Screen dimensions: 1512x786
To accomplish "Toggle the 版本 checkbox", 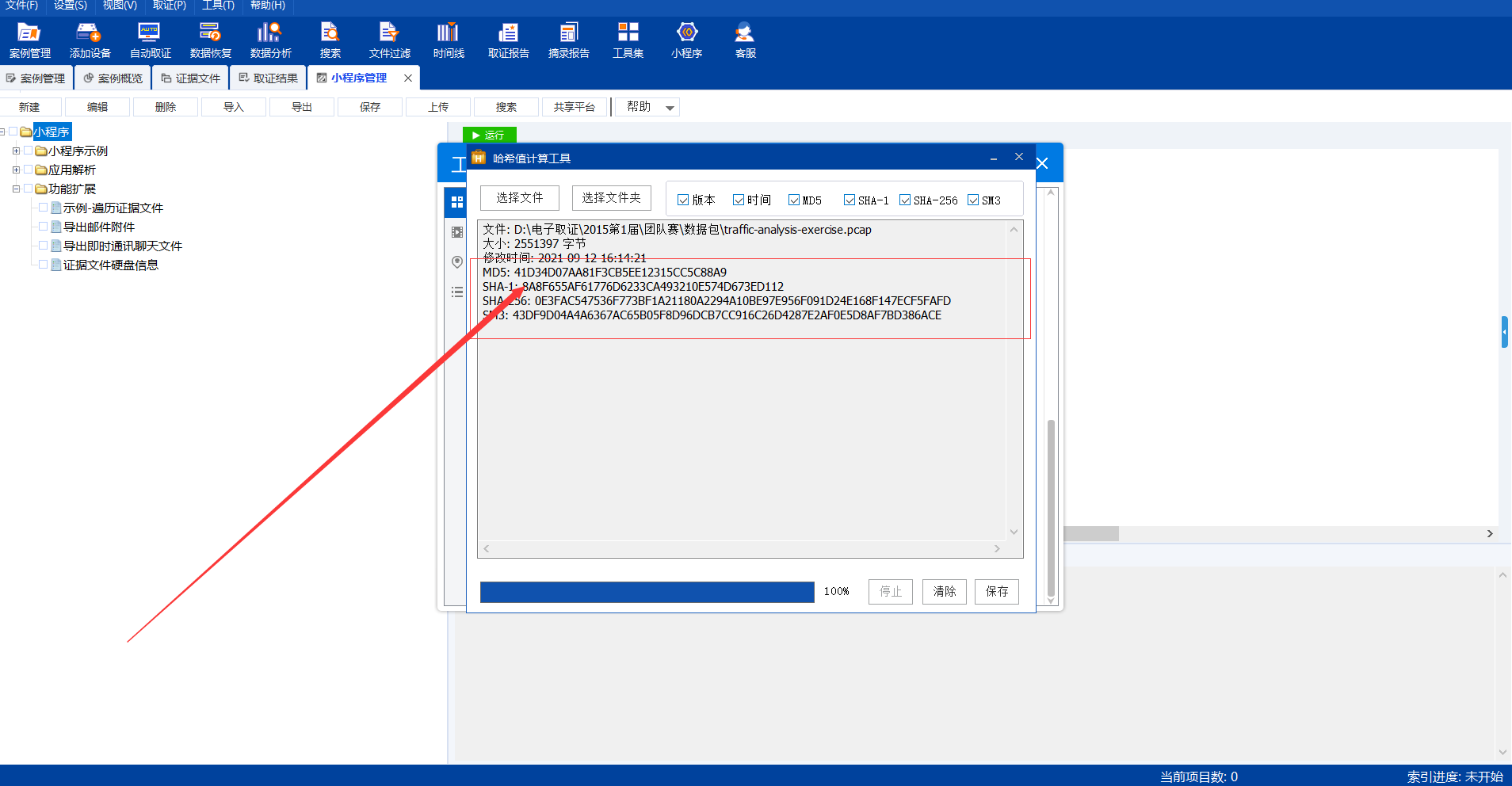I will (x=683, y=200).
